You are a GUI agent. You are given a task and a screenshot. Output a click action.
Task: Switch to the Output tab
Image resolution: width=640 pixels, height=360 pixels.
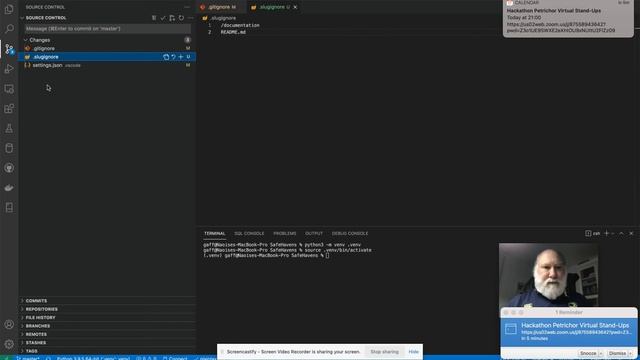pos(314,233)
